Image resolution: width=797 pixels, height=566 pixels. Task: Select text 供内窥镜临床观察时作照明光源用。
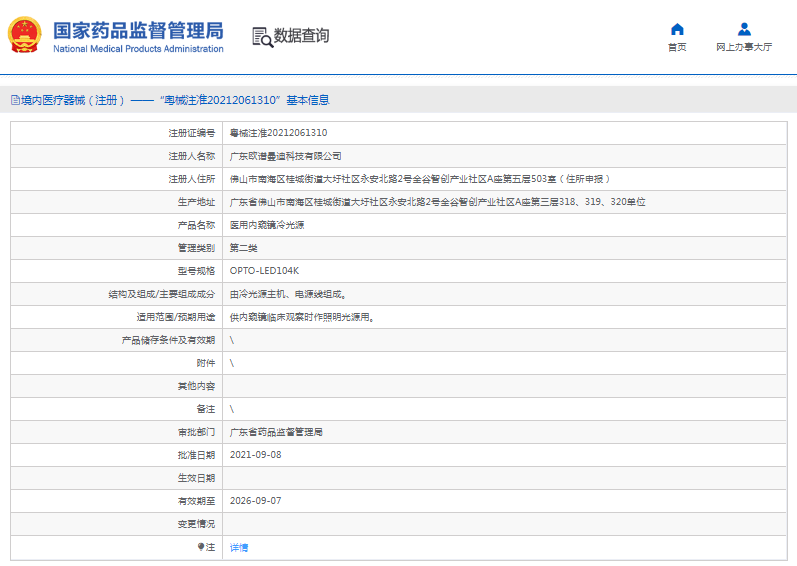pos(302,317)
